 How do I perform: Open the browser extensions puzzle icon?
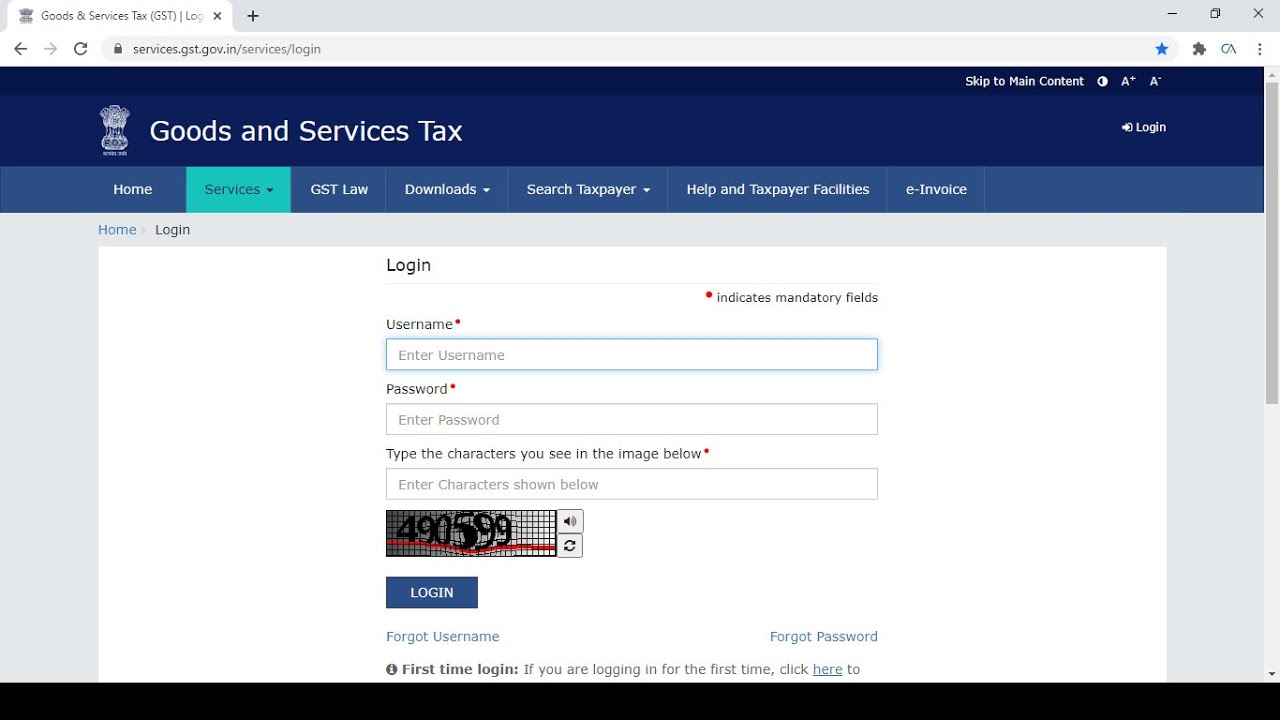pos(1199,49)
